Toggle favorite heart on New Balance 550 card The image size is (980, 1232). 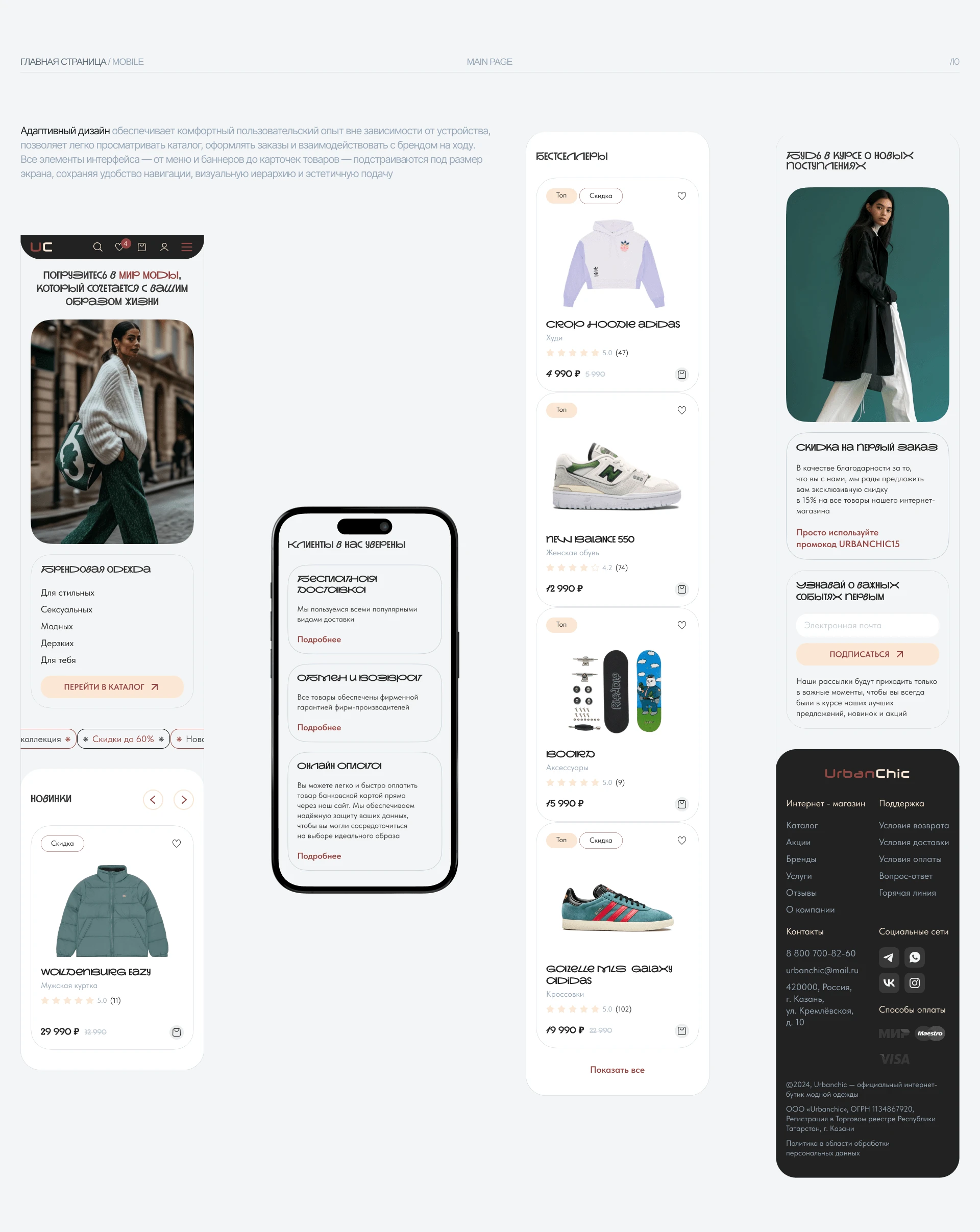tap(682, 410)
